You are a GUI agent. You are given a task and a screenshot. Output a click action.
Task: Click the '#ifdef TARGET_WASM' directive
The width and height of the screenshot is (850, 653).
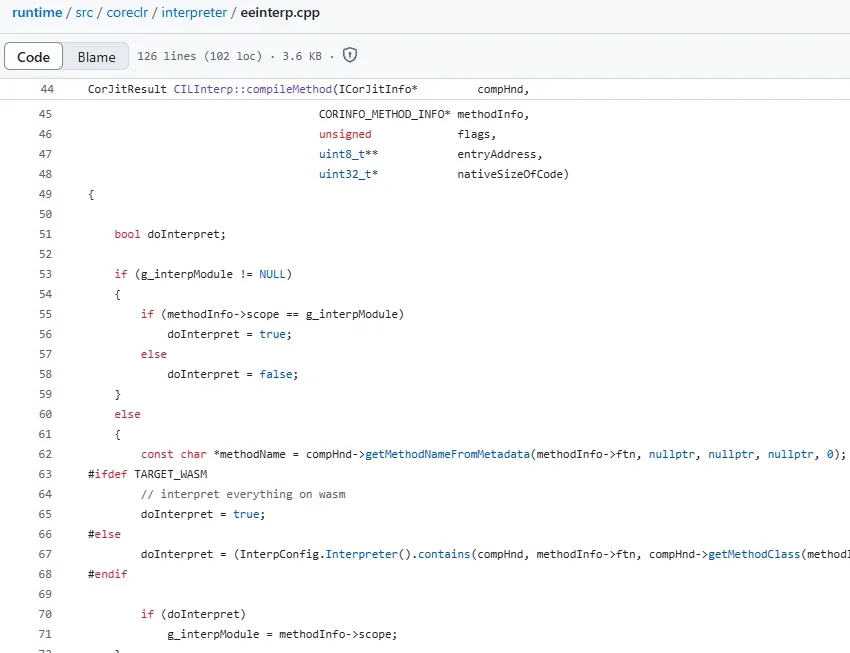pos(147,474)
